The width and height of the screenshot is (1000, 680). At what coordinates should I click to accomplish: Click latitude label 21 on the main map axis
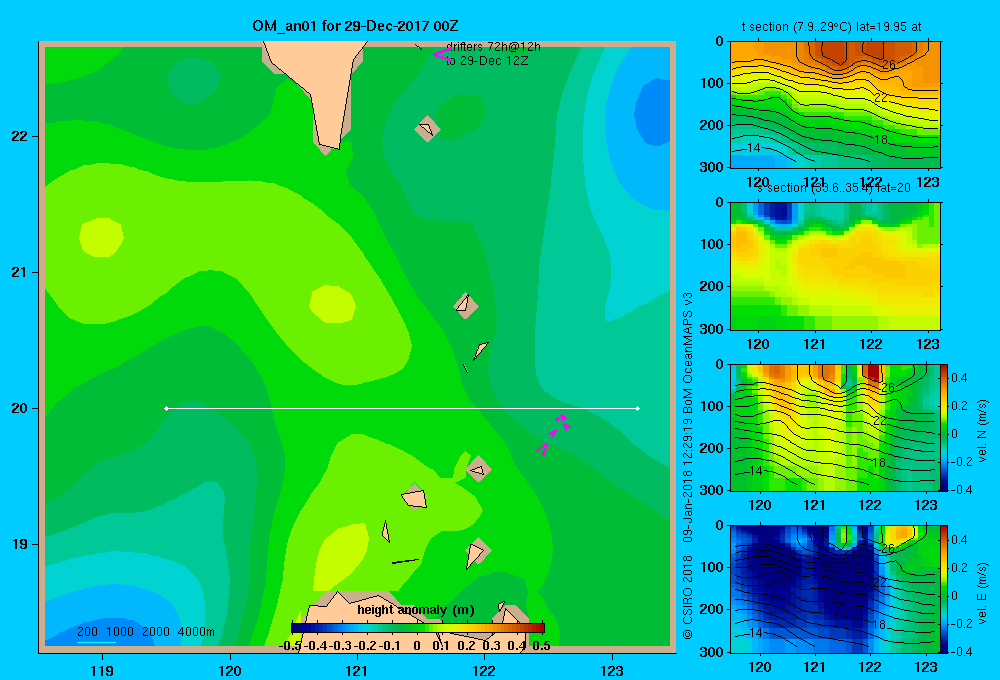(20, 272)
